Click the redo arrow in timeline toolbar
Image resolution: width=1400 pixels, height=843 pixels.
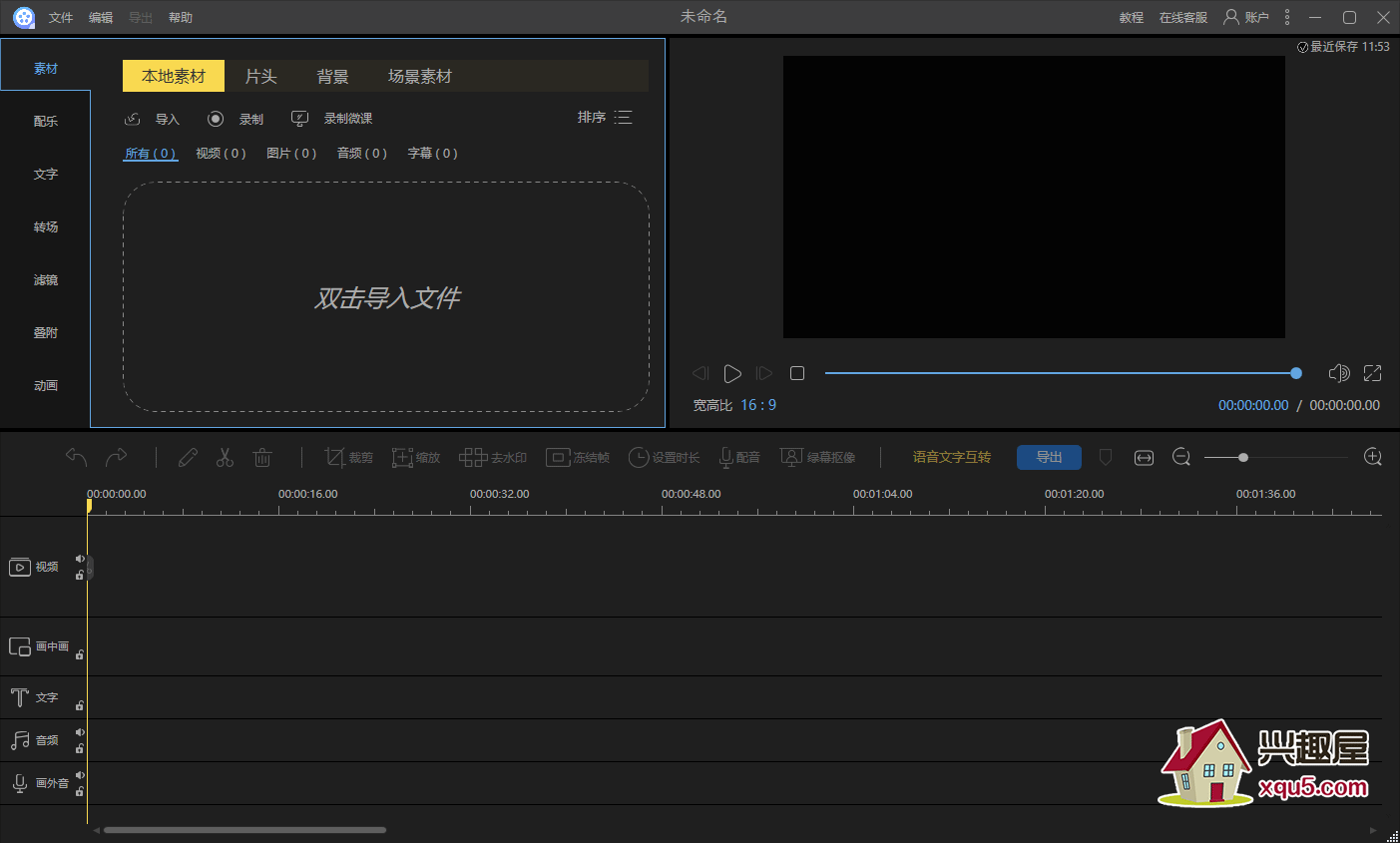tap(117, 457)
